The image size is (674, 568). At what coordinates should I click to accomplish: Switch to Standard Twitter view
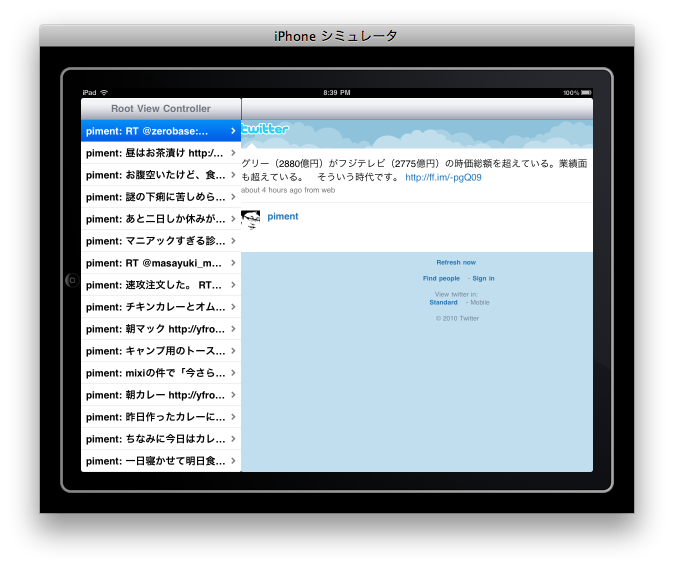pyautogui.click(x=443, y=302)
